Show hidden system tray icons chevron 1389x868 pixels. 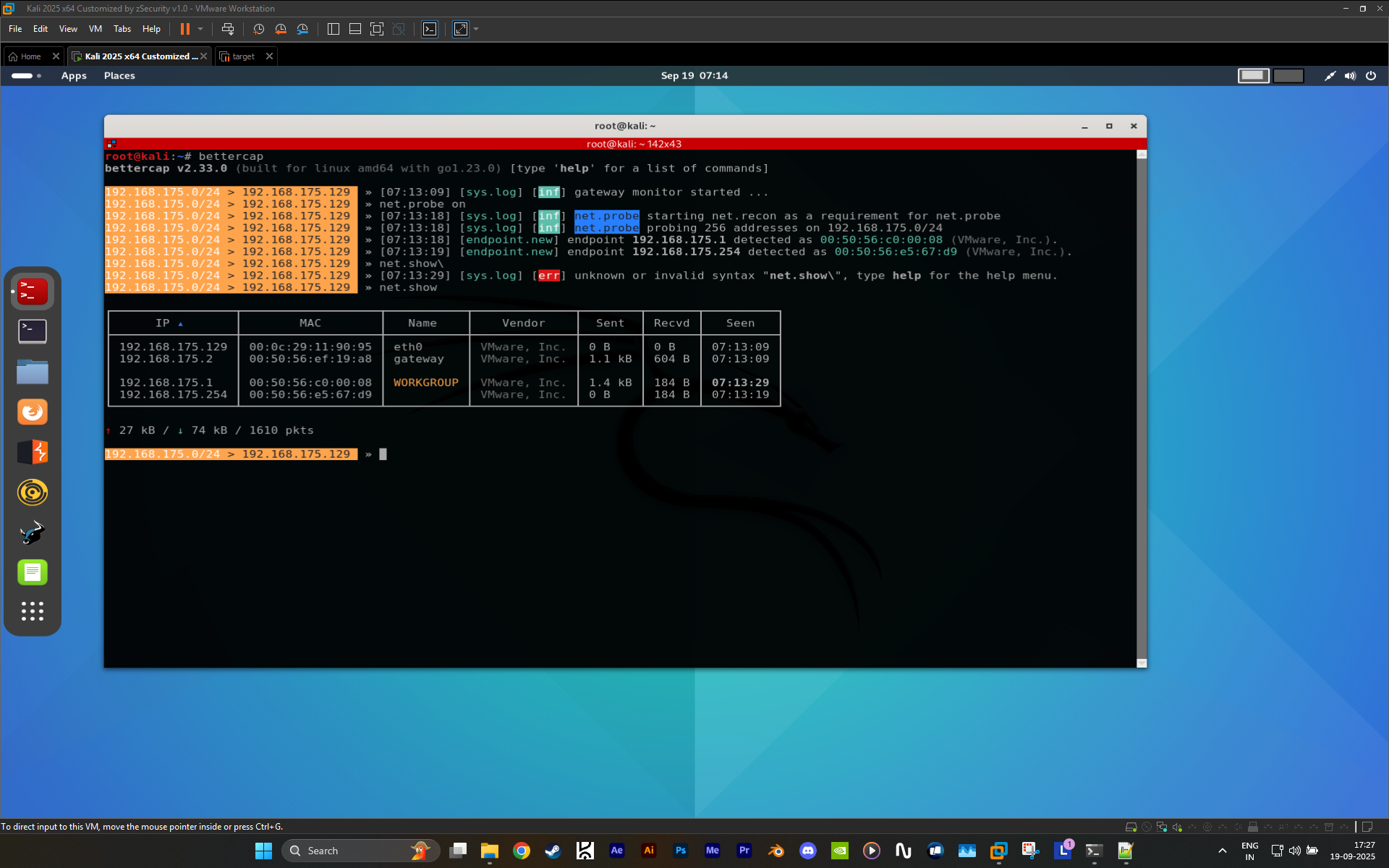point(1223,851)
